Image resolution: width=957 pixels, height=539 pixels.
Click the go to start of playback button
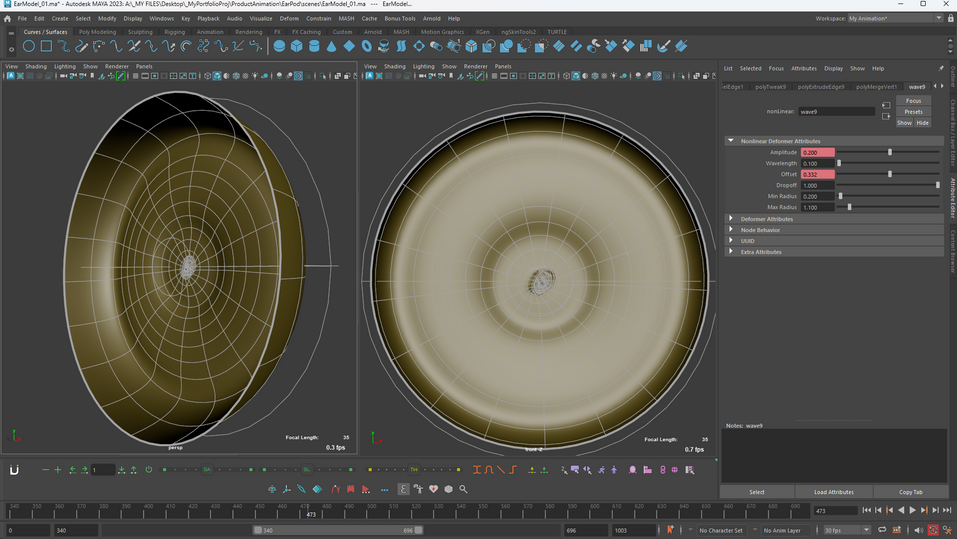[x=867, y=510]
